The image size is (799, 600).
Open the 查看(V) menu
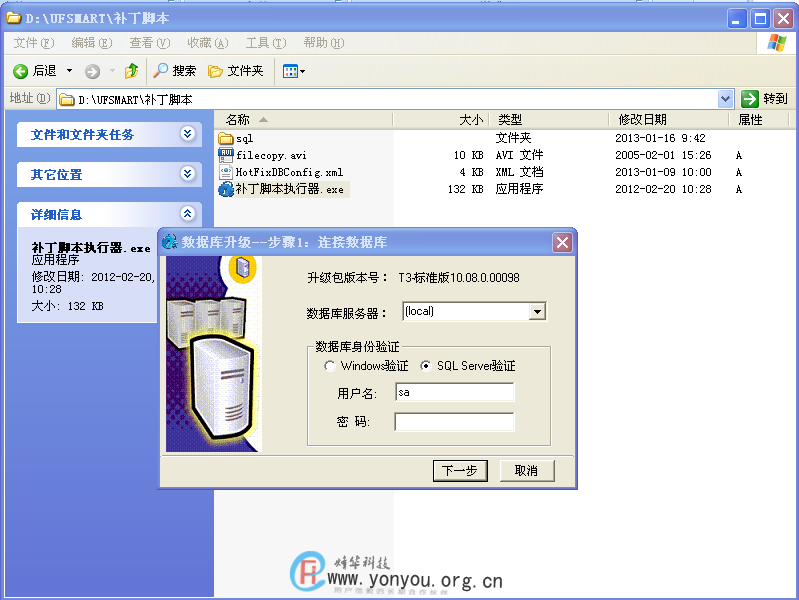click(149, 43)
